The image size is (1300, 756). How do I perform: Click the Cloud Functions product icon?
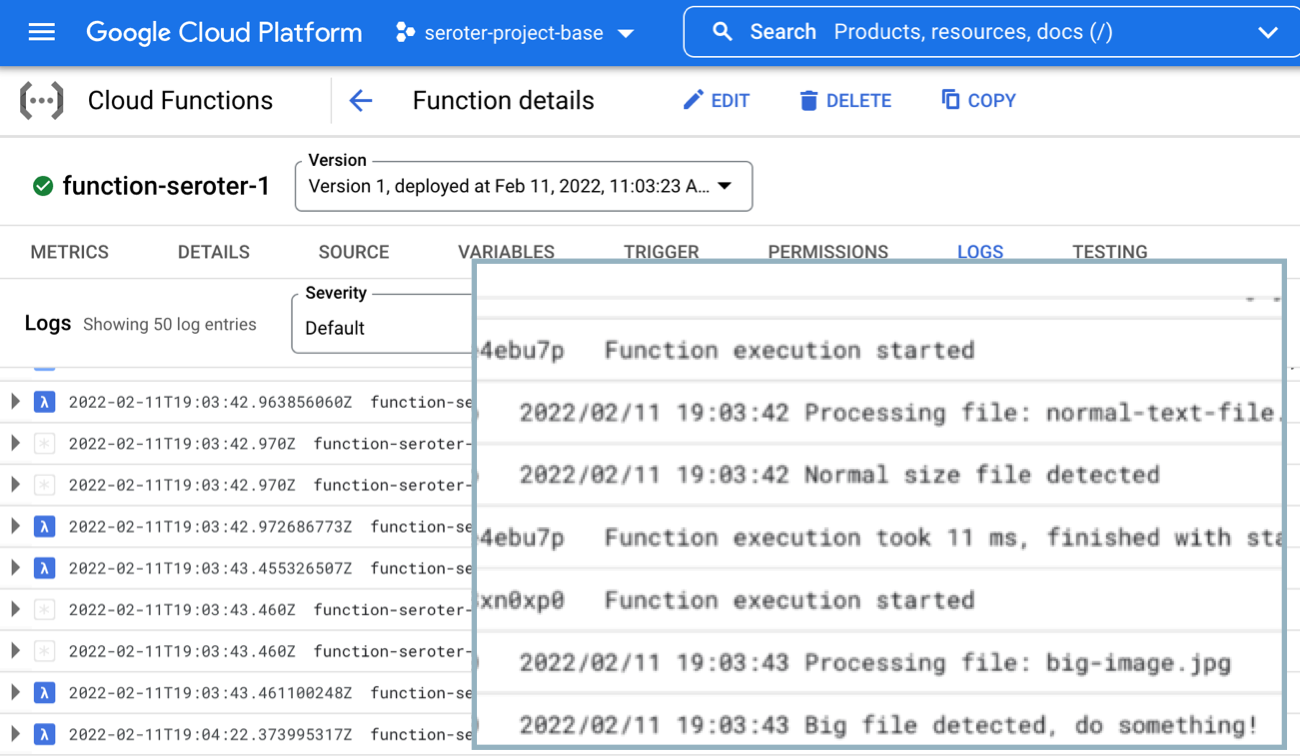pos(42,101)
